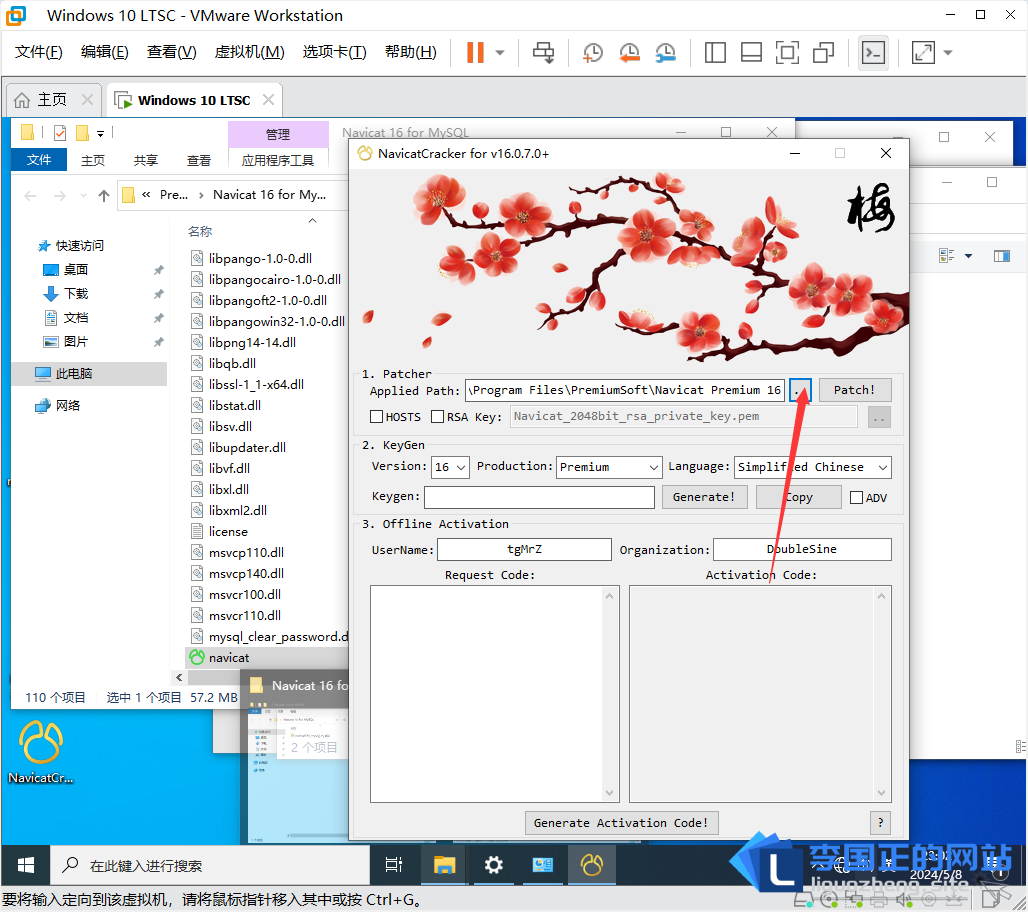This screenshot has height=912, width=1028.
Task: Click the Windows taskbar search box
Action: pos(210,865)
